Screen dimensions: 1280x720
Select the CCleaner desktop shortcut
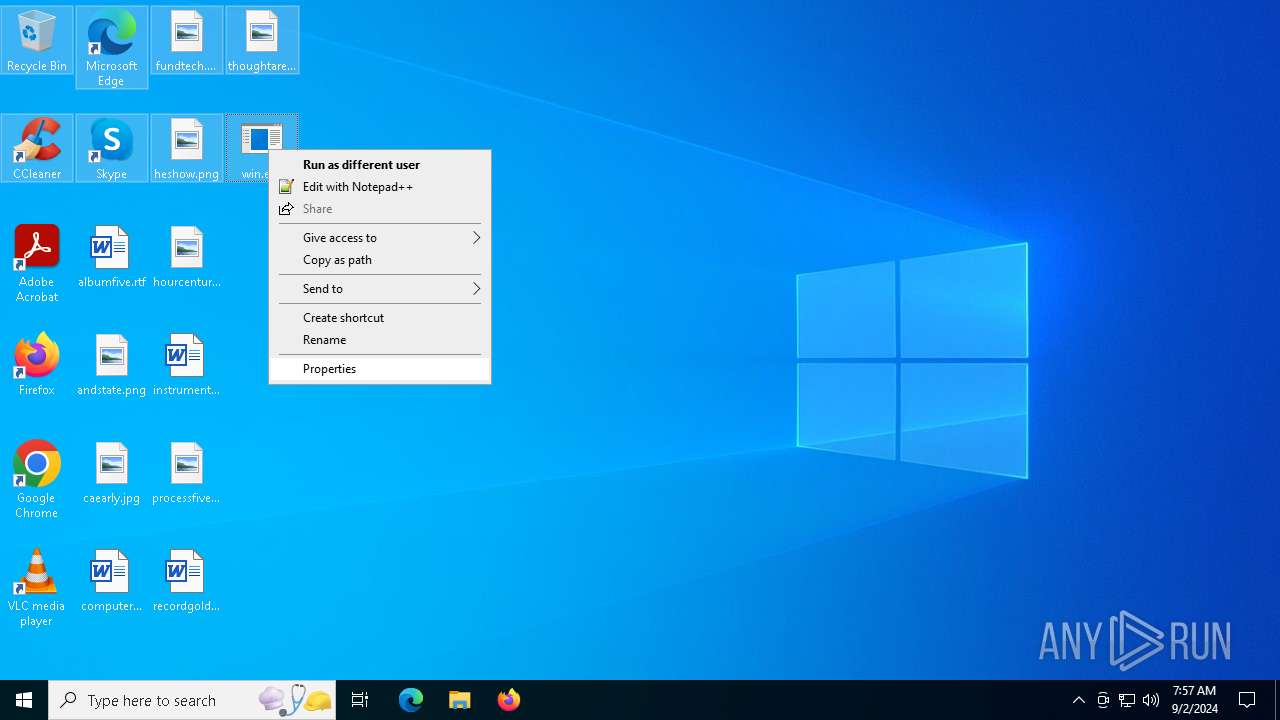[37, 148]
